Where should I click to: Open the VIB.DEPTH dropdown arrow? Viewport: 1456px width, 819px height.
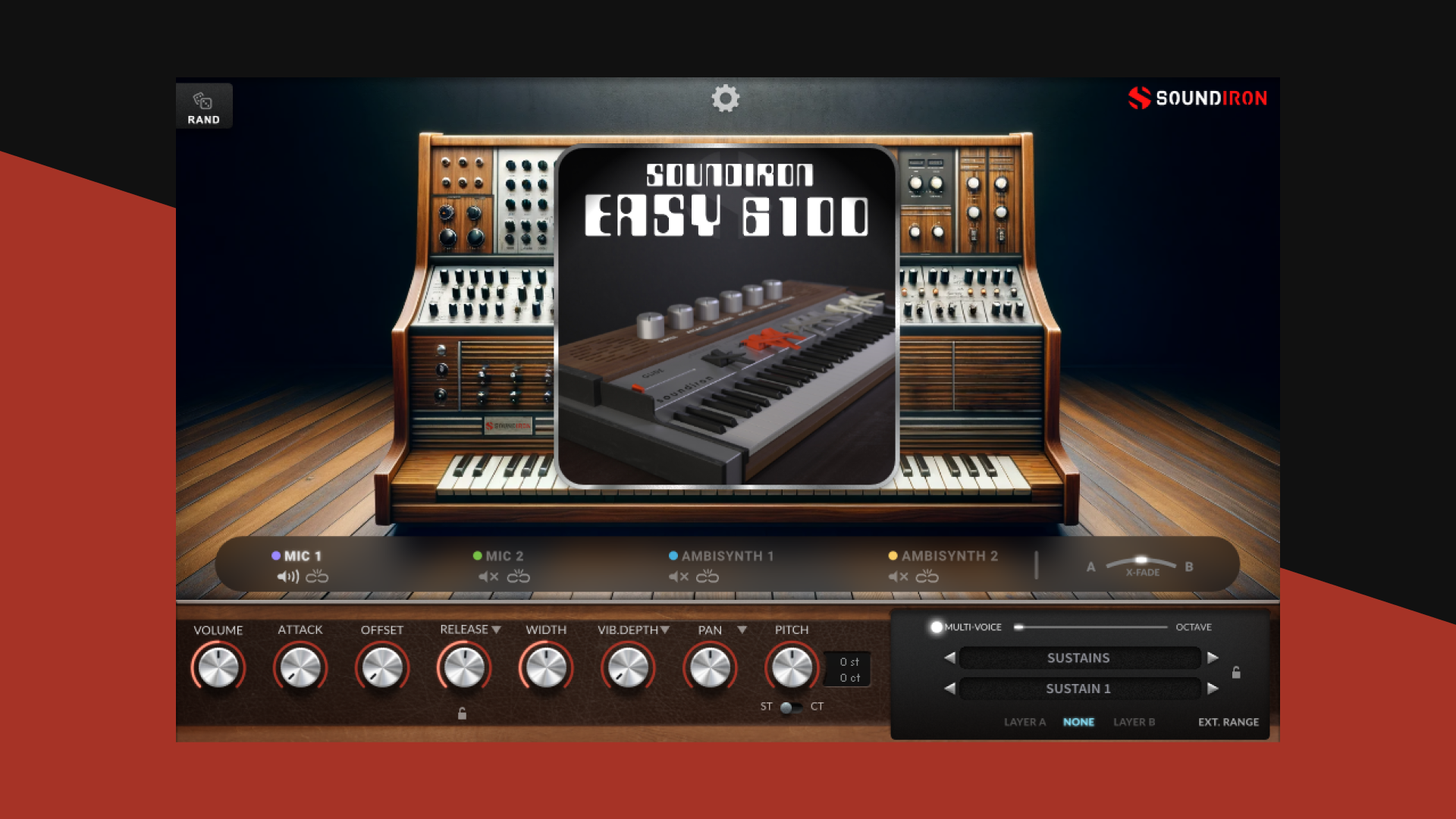pos(664,629)
